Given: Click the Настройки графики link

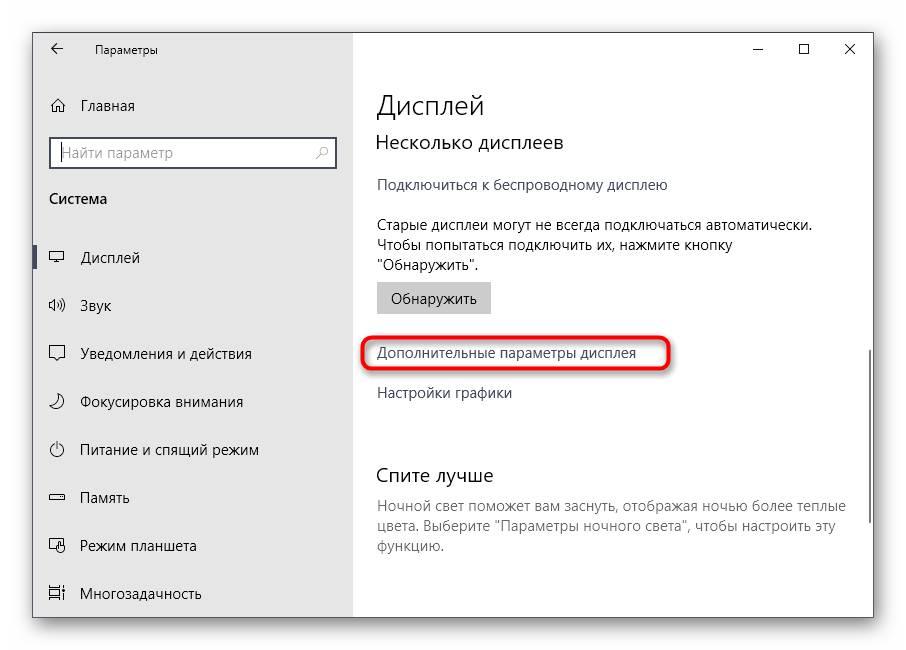Looking at the screenshot, I should click(444, 394).
